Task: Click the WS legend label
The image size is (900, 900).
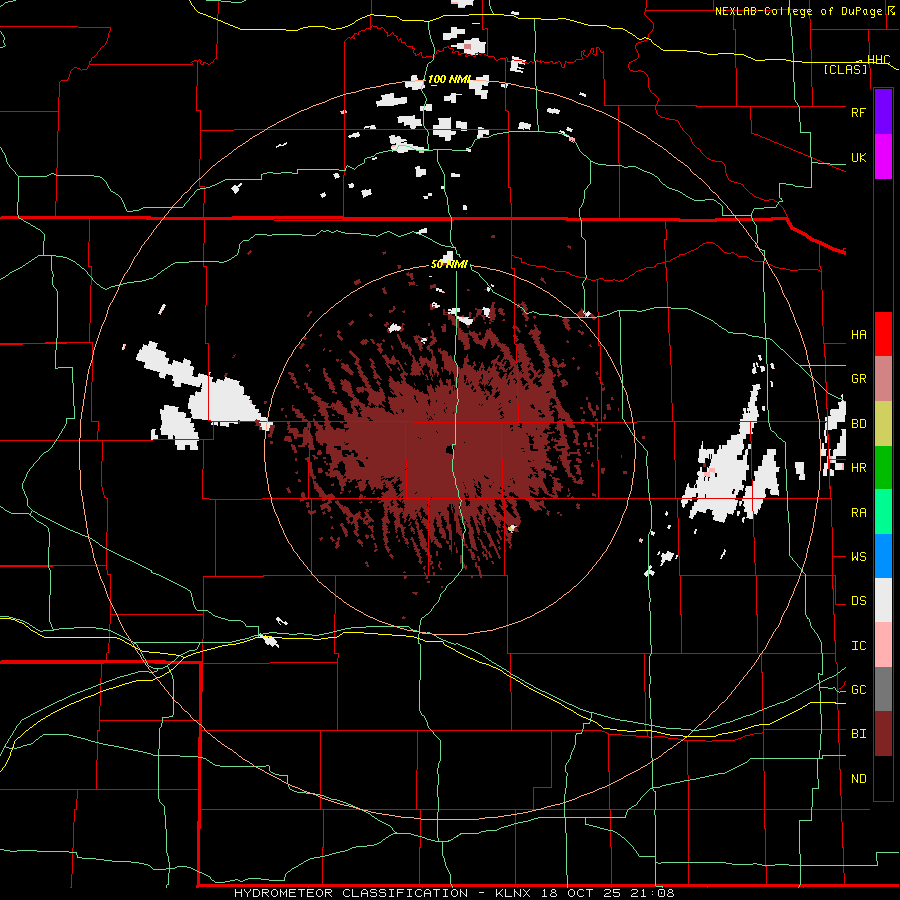Action: click(859, 557)
